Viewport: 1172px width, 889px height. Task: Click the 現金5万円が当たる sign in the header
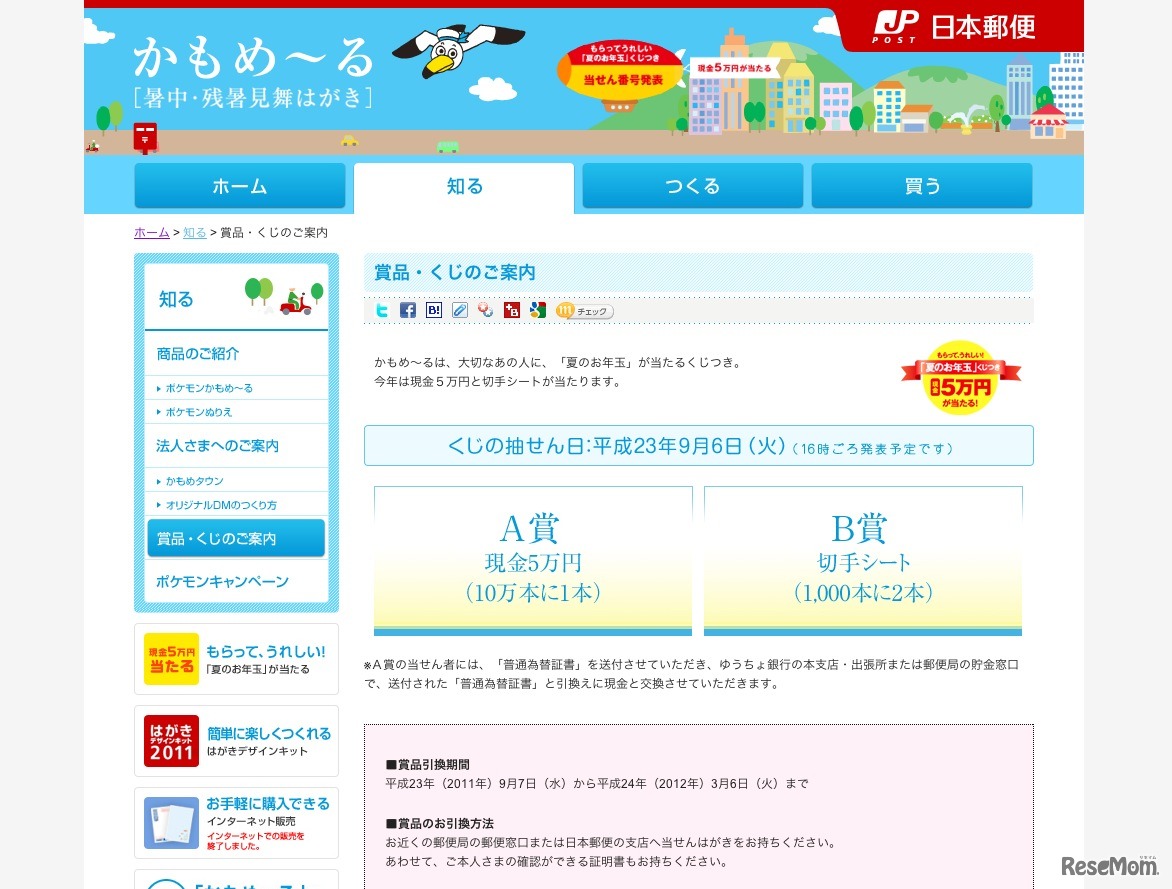[733, 68]
